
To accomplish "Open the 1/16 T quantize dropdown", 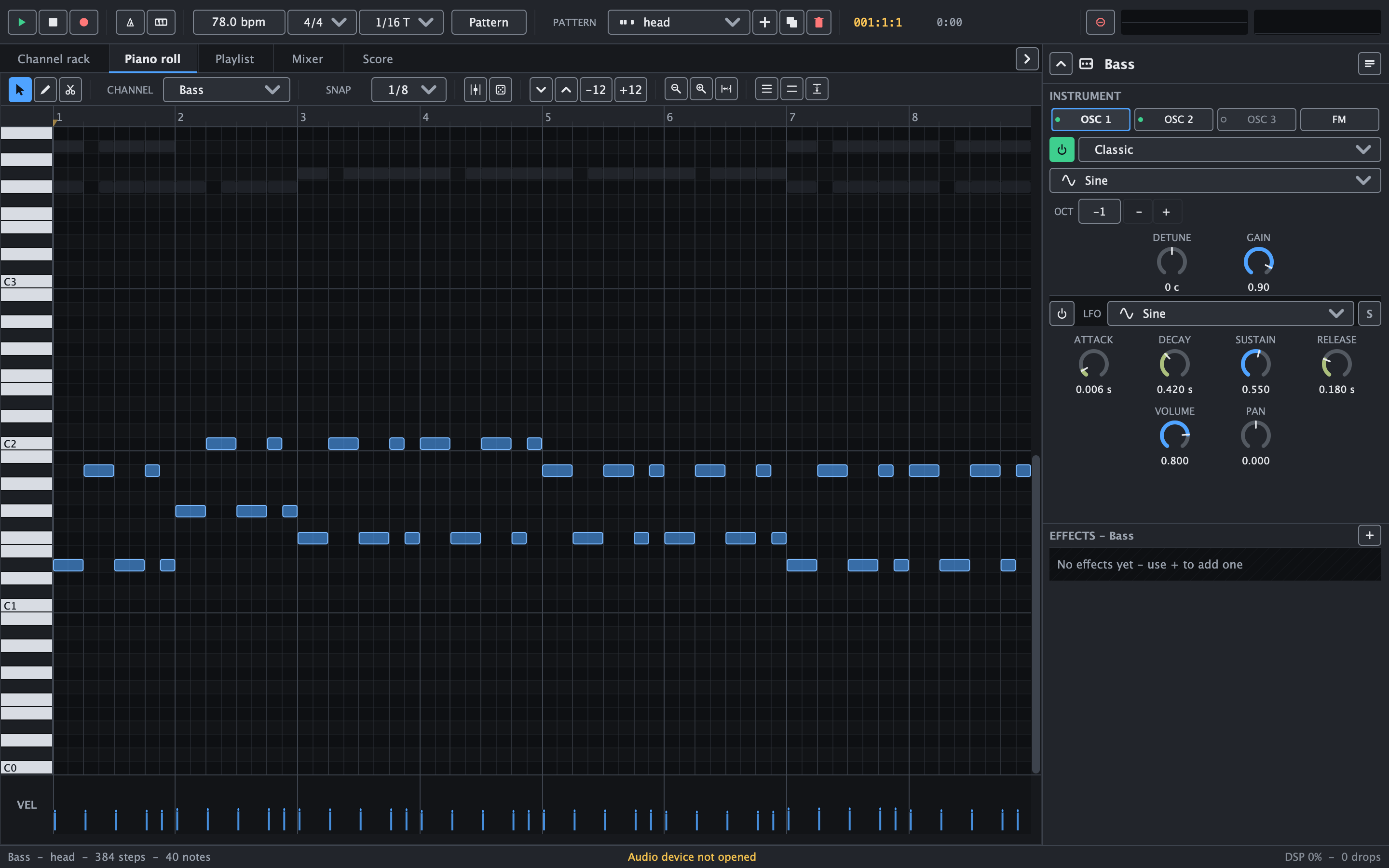I will (401, 22).
